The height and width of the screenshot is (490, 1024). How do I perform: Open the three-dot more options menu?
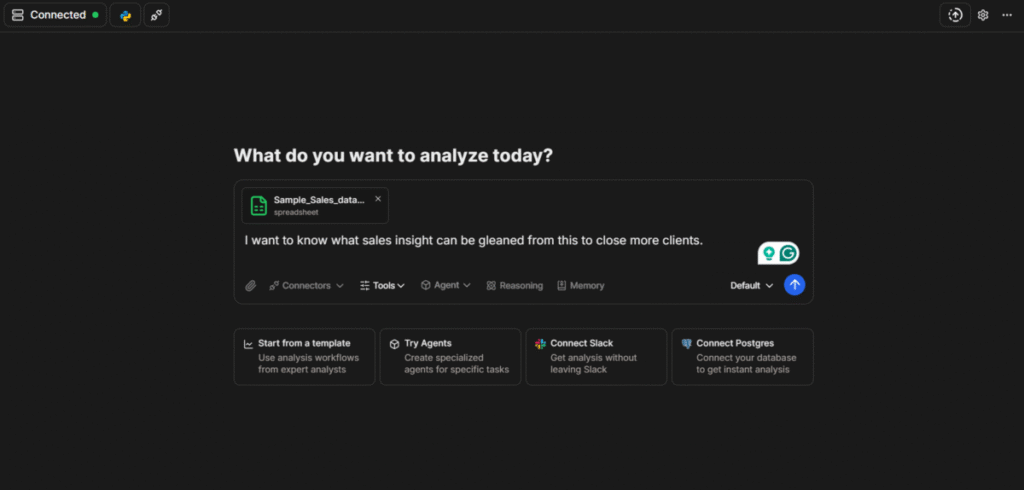click(1007, 15)
